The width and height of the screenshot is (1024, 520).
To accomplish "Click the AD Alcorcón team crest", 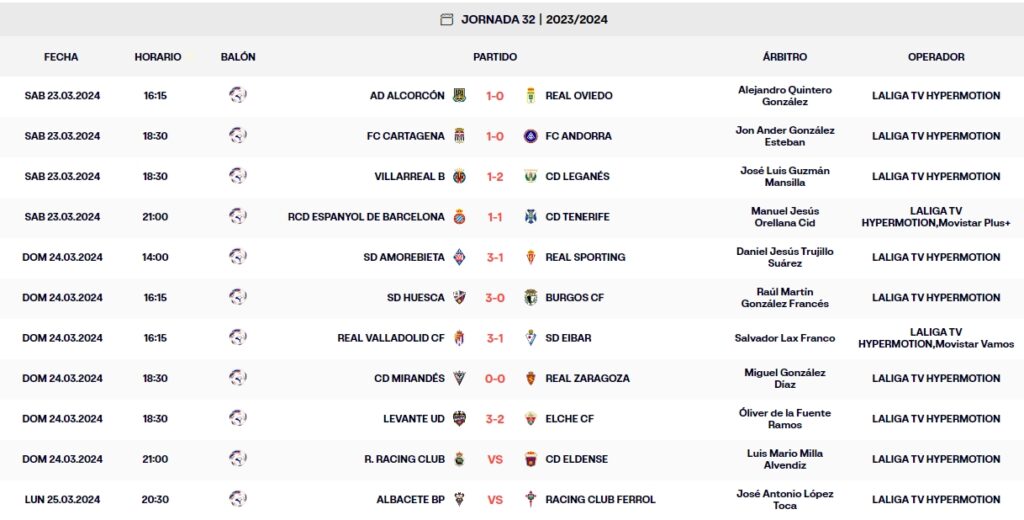I will (459, 96).
